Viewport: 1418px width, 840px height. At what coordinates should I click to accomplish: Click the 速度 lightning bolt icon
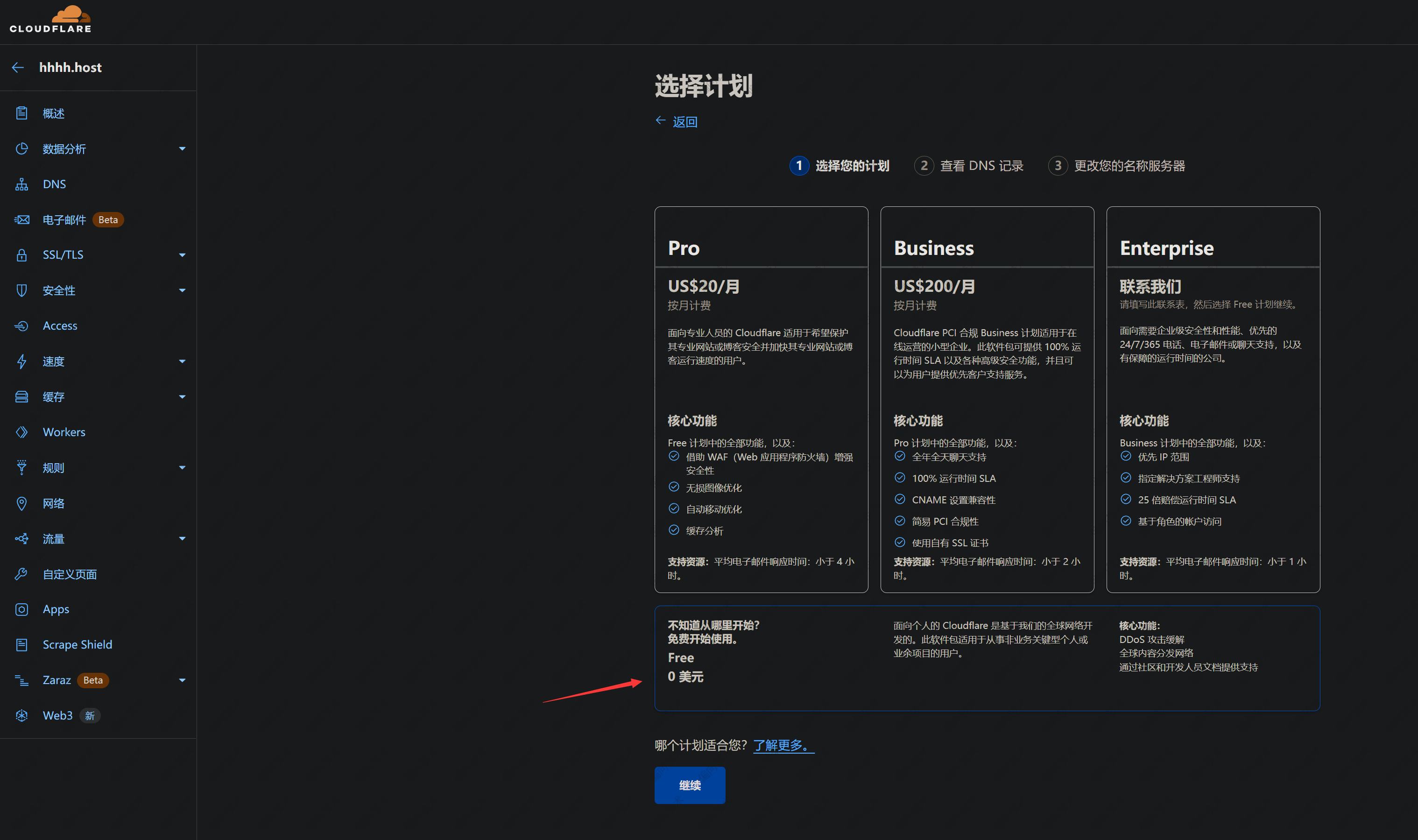point(21,361)
